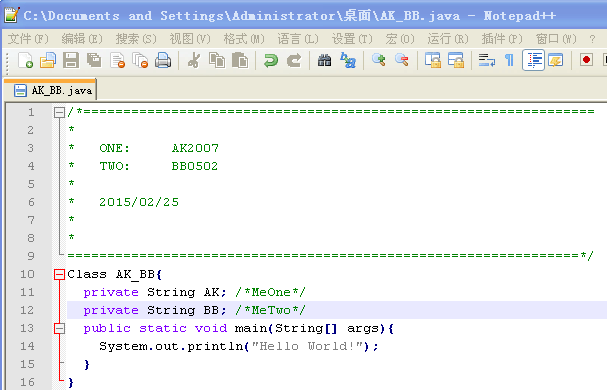Open the Replace tool icon
The height and width of the screenshot is (390, 607).
(x=348, y=60)
